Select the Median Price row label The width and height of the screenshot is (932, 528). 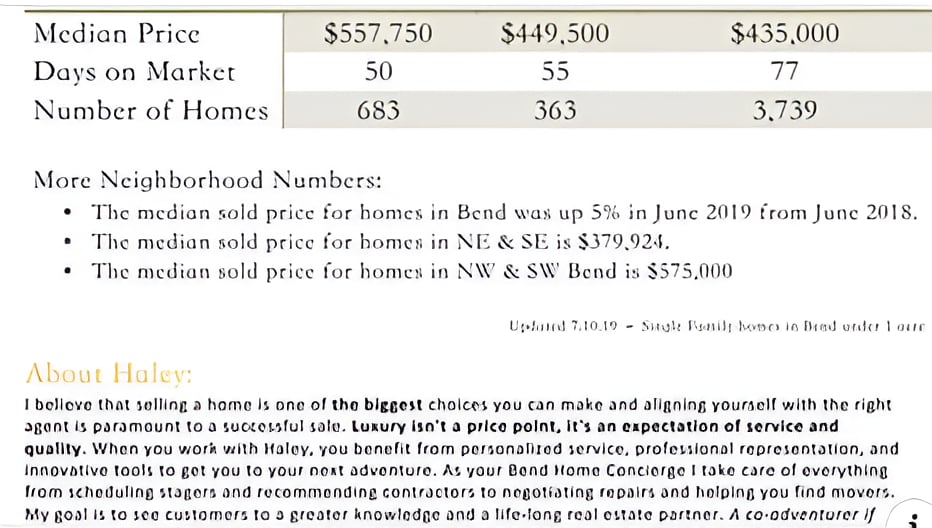tap(116, 33)
